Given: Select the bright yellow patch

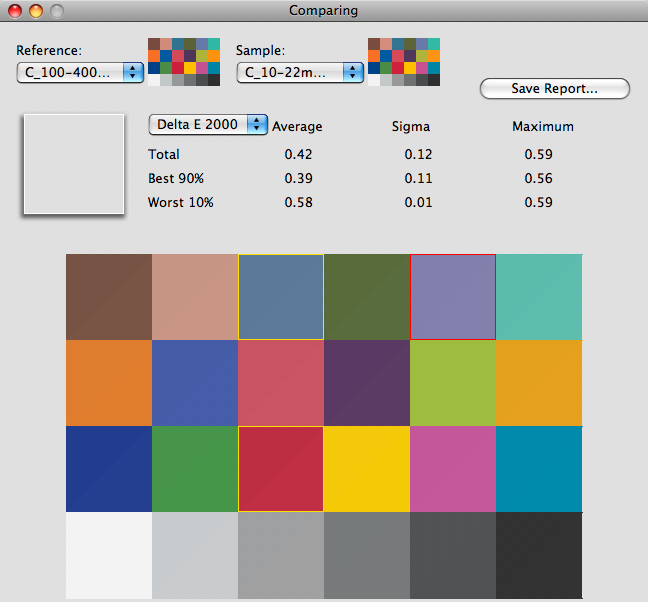Looking at the screenshot, I should pyautogui.click(x=367, y=469).
